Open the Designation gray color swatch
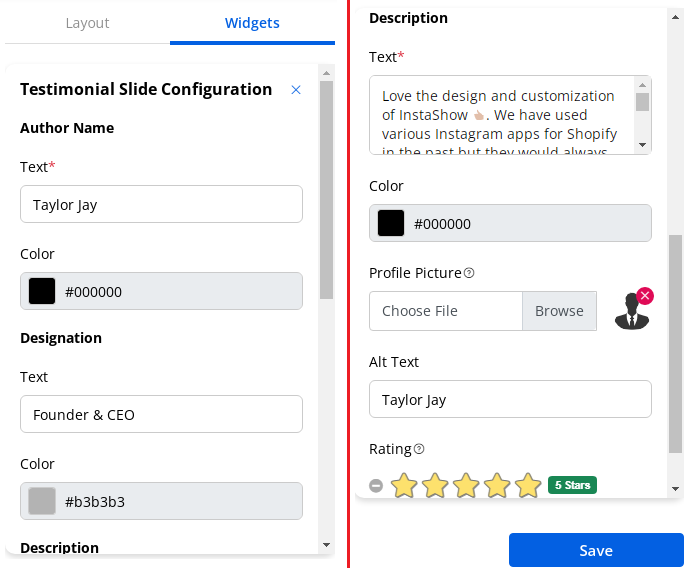The width and height of the screenshot is (687, 568). 42,502
